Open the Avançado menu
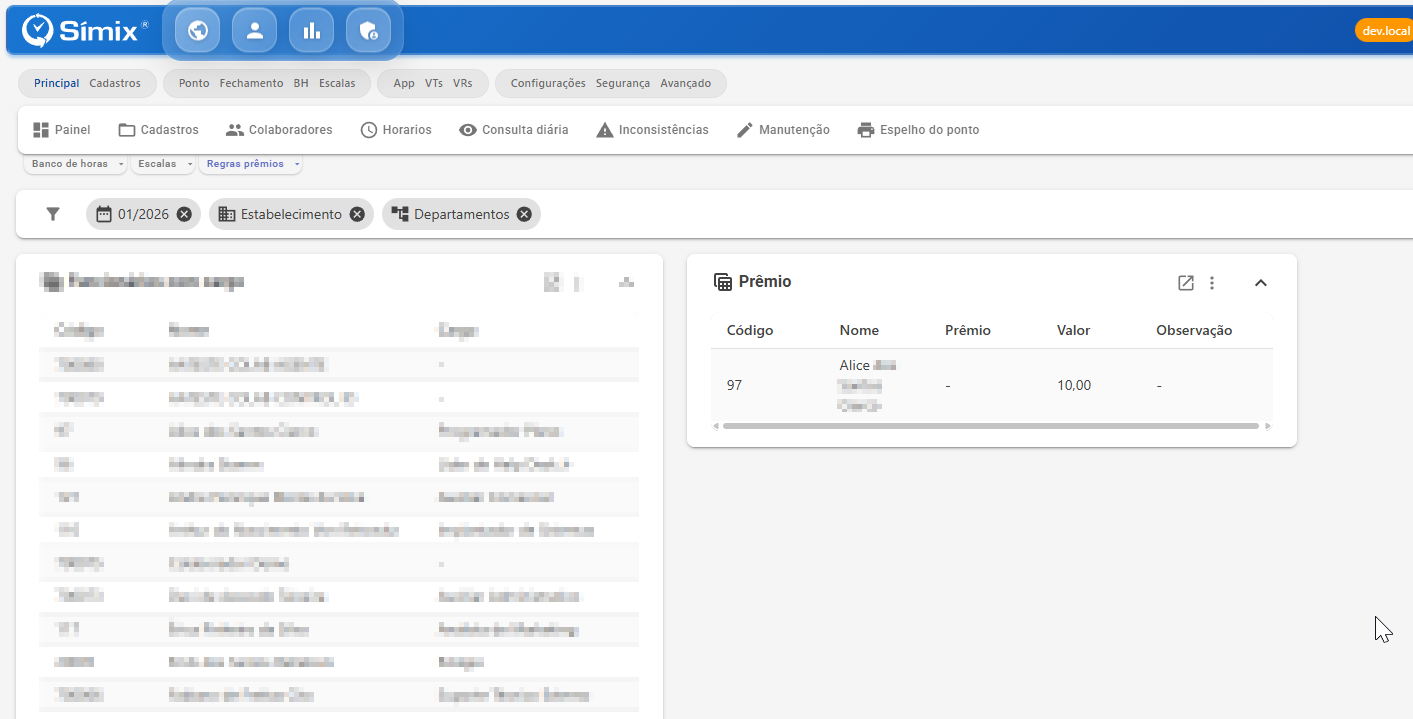 (685, 83)
